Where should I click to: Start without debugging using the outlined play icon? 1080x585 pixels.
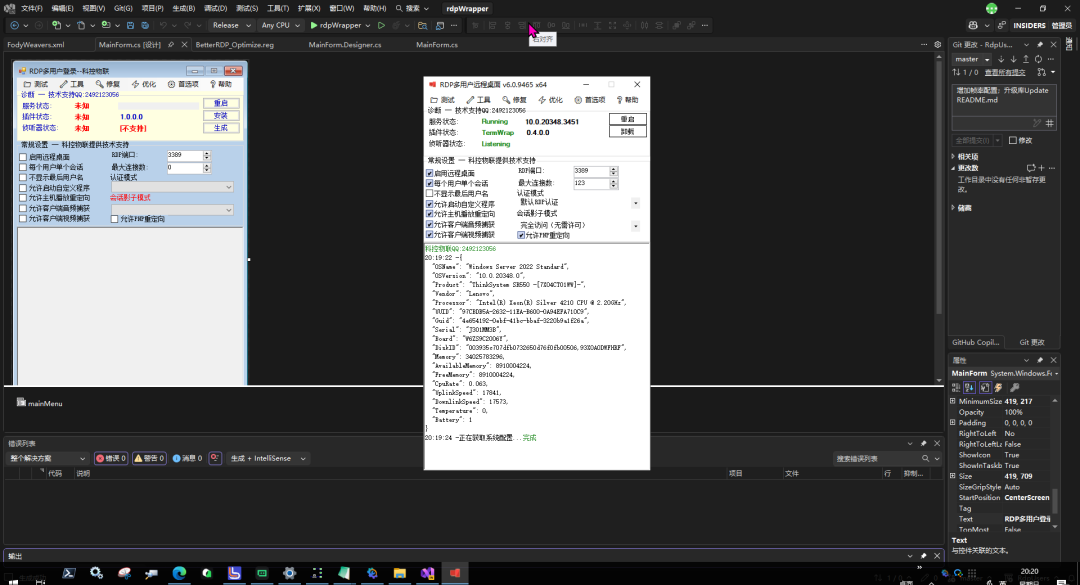[381, 25]
